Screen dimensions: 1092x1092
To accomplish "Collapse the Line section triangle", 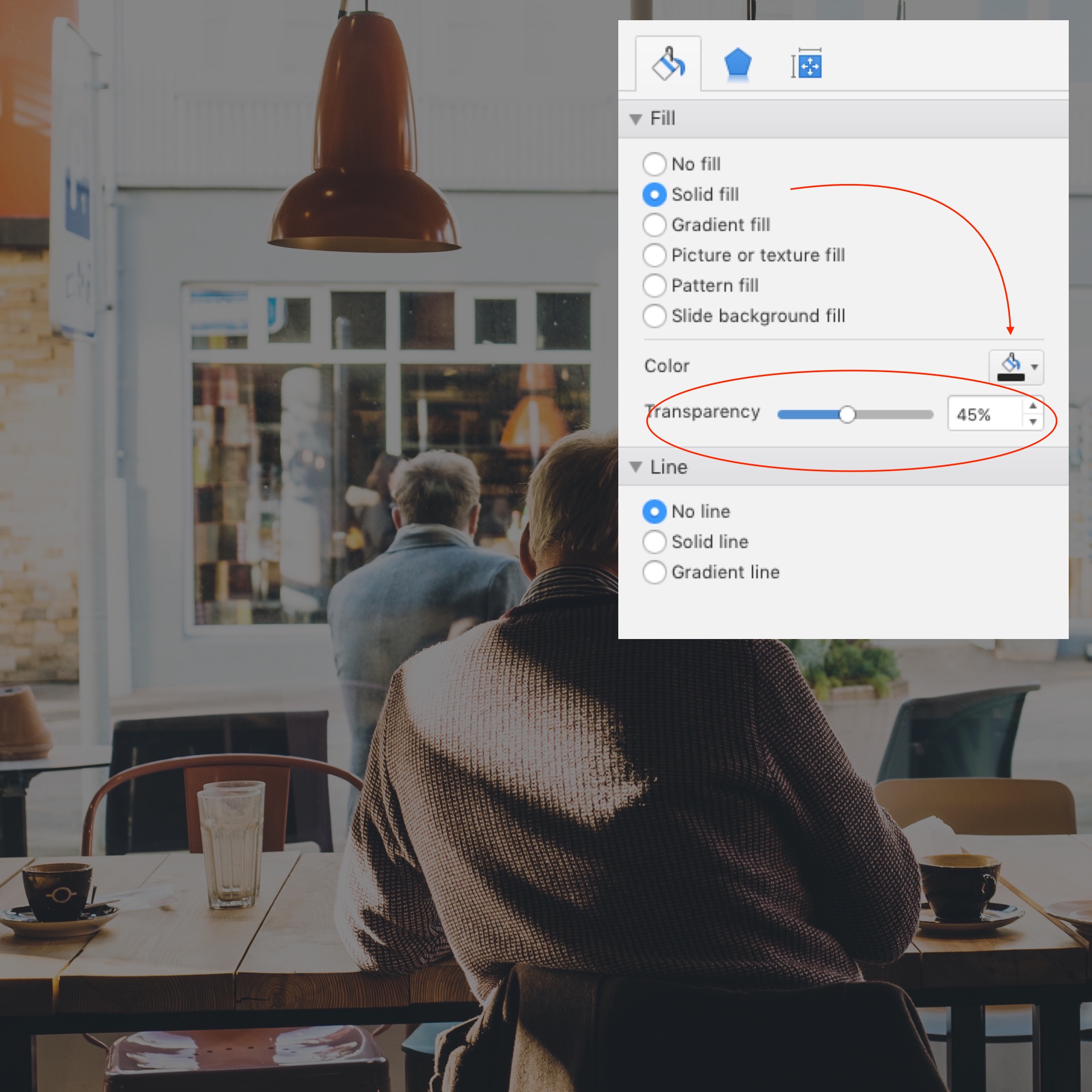I will click(636, 467).
